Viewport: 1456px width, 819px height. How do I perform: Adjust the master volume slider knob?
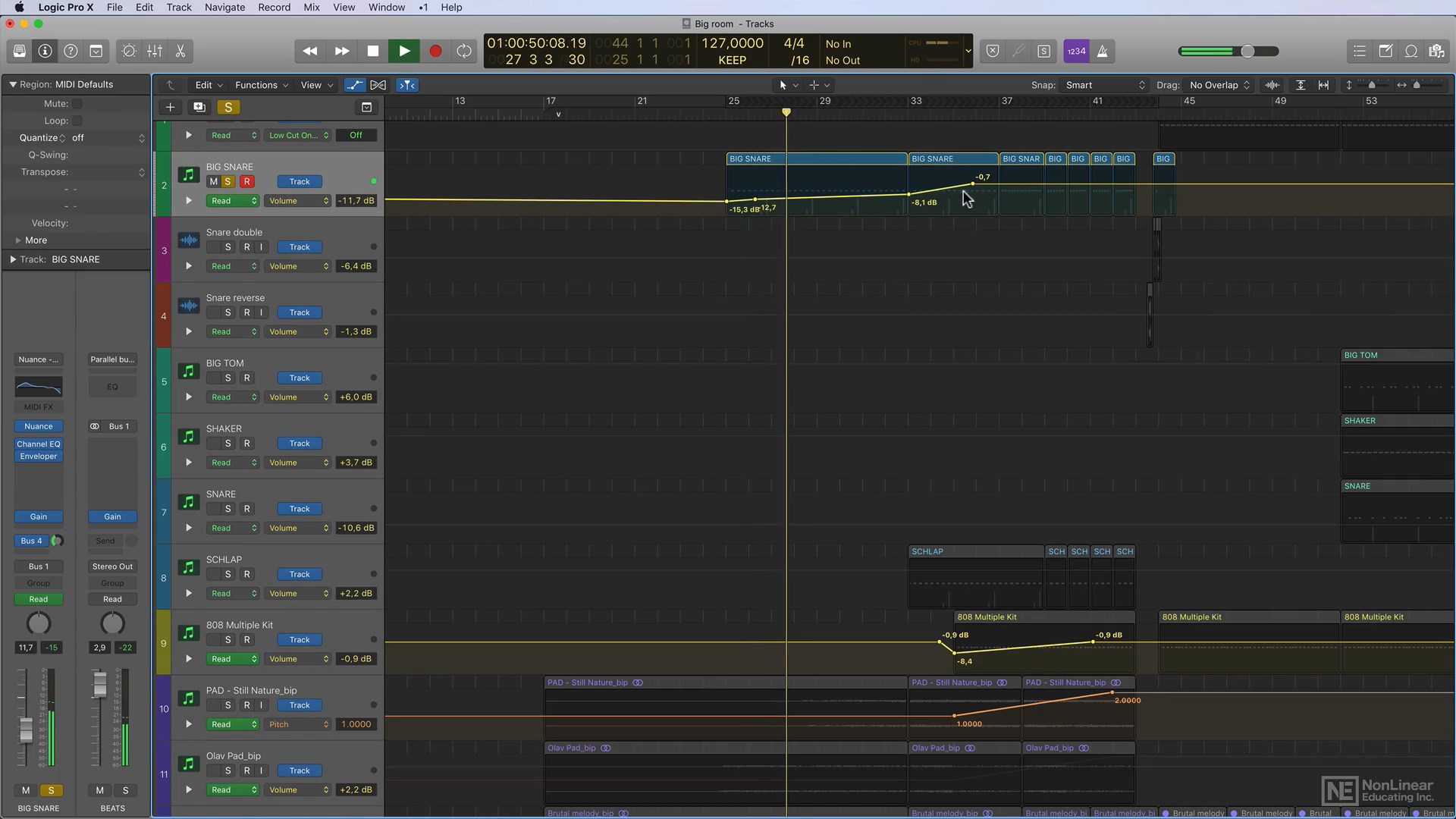(x=1247, y=52)
